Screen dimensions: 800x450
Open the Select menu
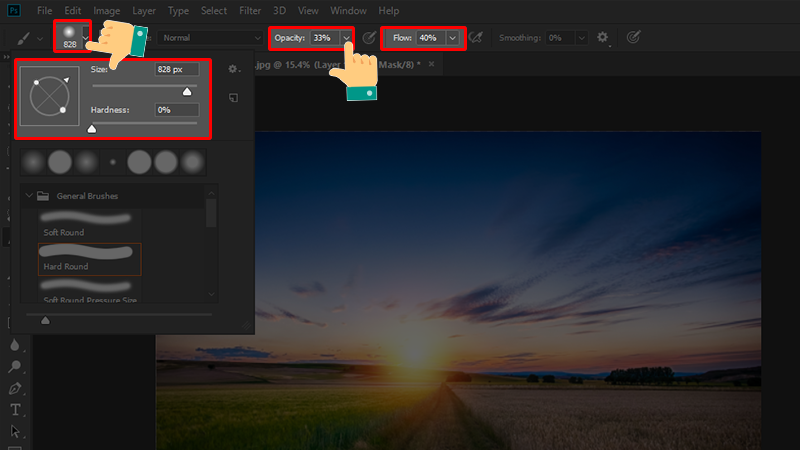[x=214, y=11]
